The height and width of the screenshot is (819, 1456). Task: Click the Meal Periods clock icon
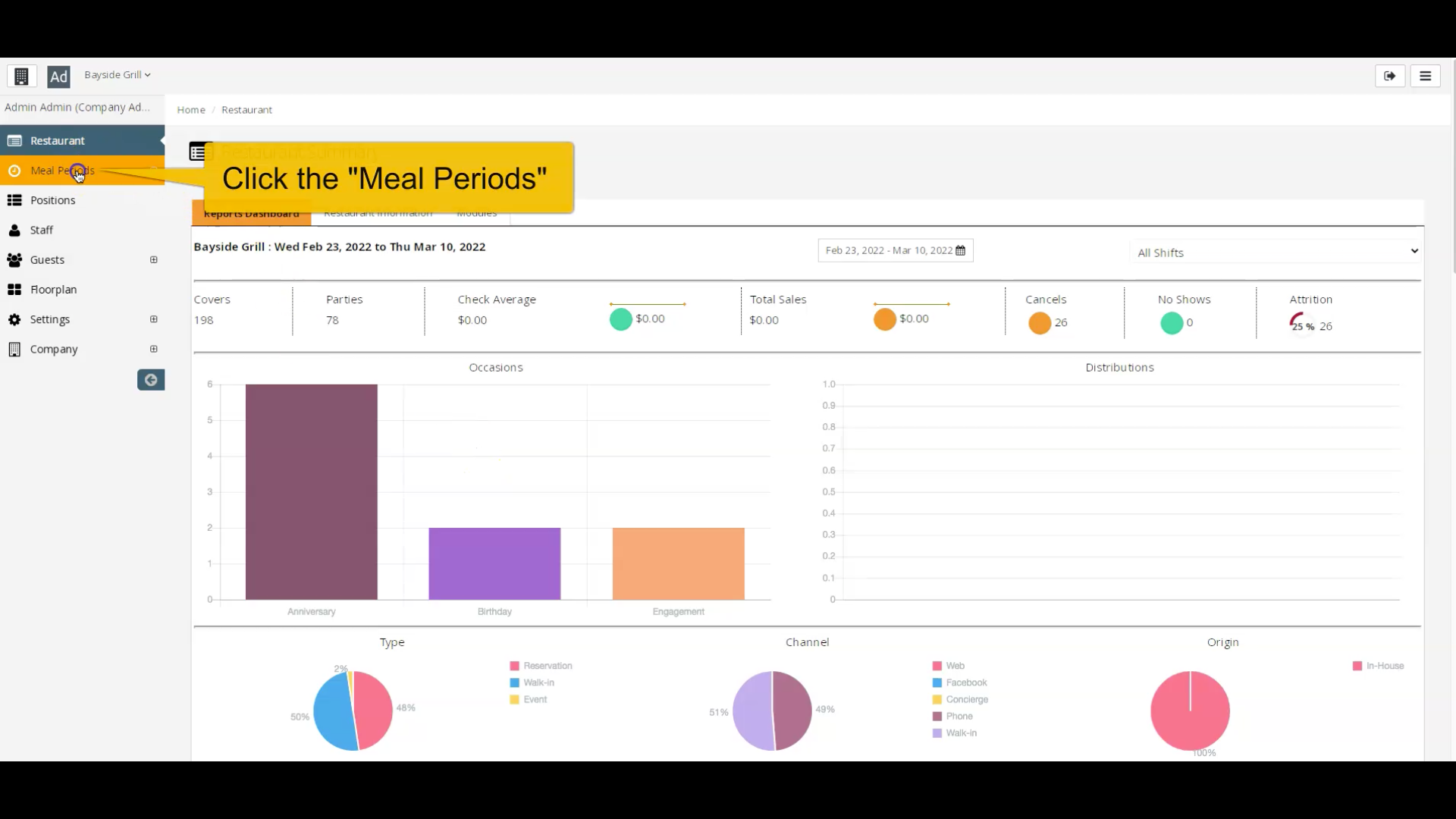tap(14, 171)
